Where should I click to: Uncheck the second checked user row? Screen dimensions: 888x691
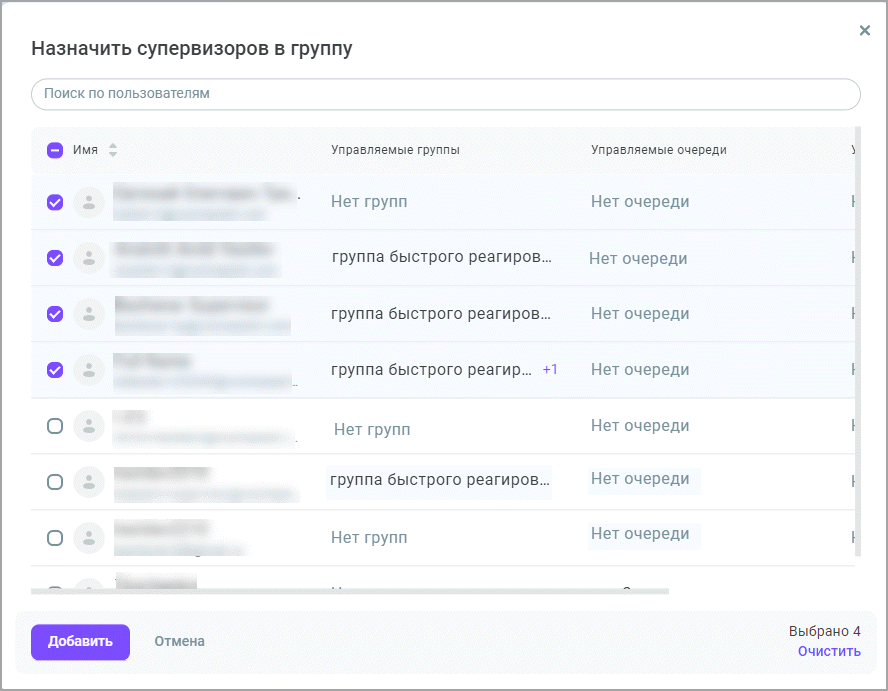pyautogui.click(x=55, y=258)
